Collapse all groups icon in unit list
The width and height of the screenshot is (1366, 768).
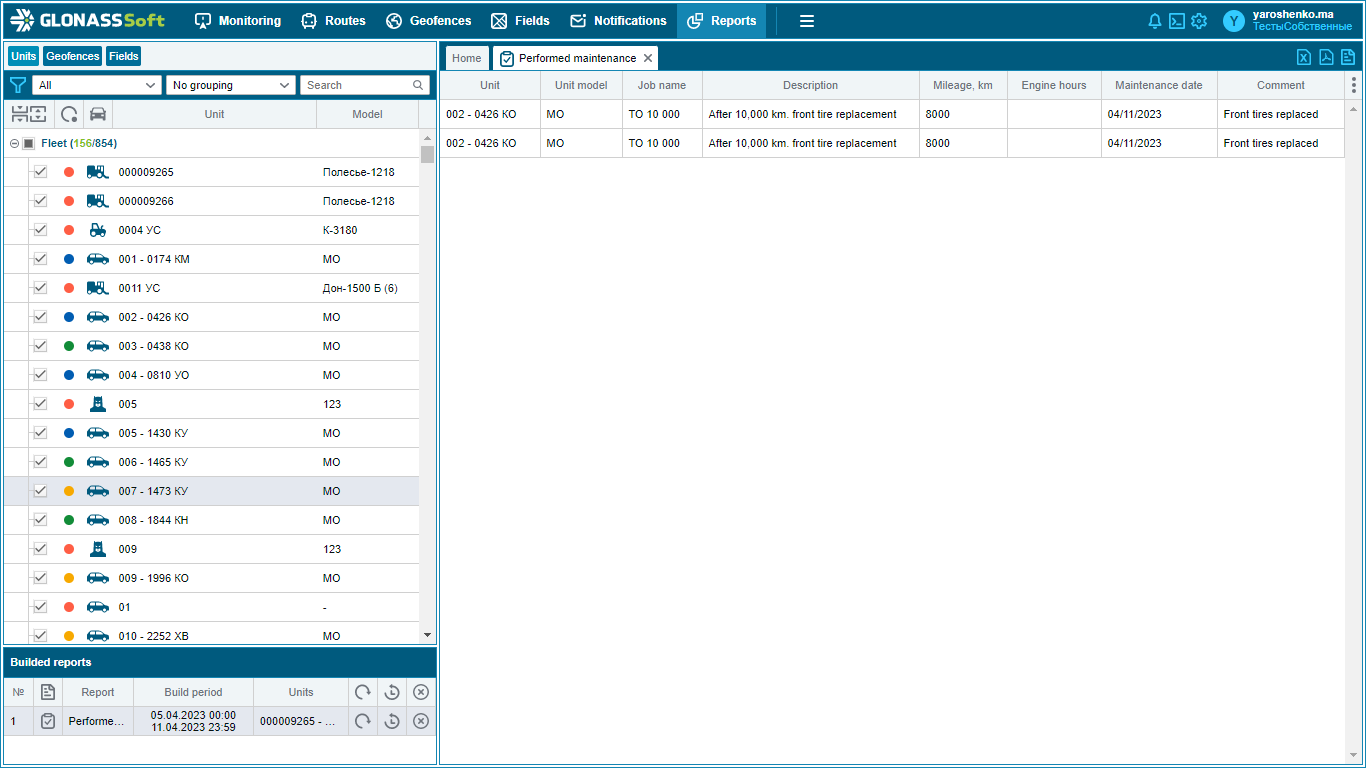click(19, 114)
